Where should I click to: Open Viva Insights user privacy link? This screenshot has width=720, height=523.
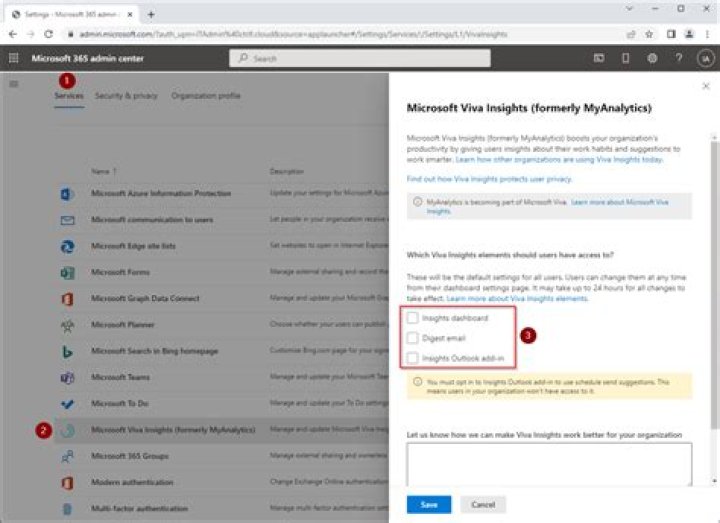click(489, 179)
